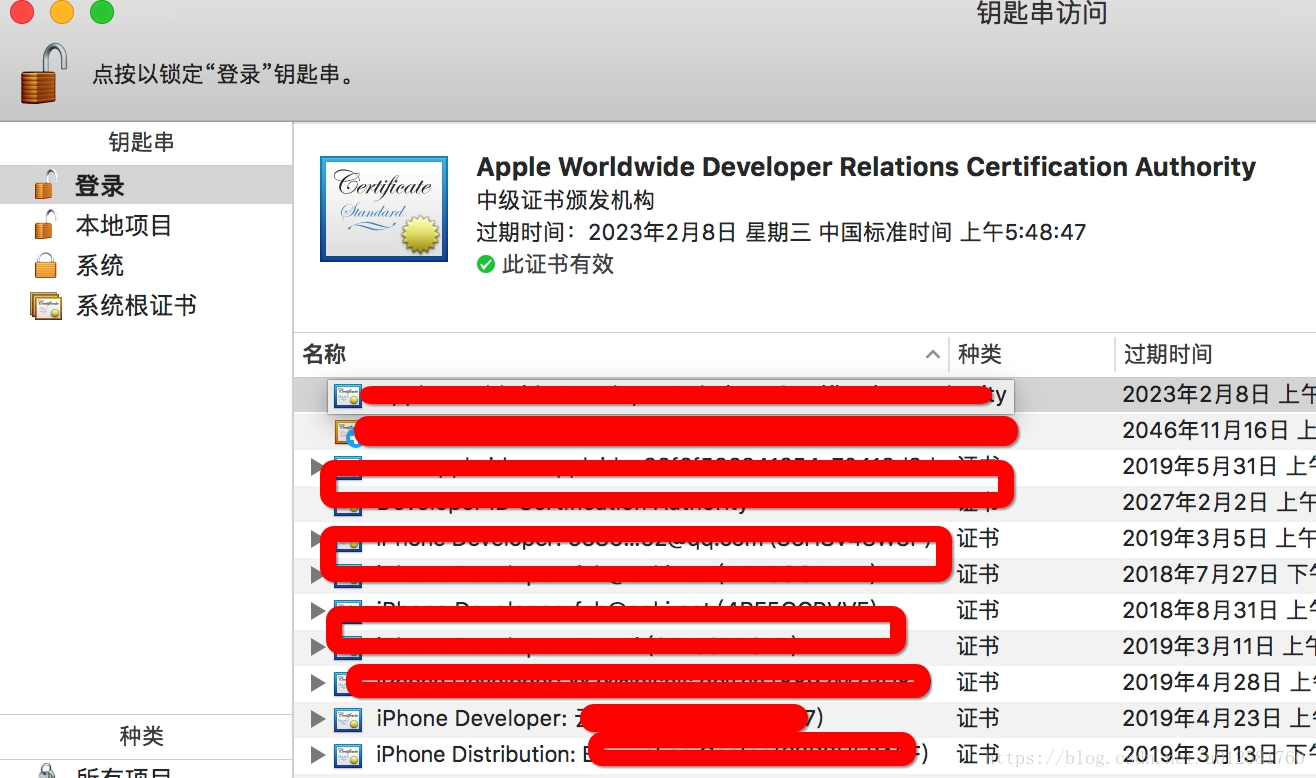Click the text 点按以锁定“登录”钥匙串
The height and width of the screenshot is (778, 1316).
tap(224, 75)
